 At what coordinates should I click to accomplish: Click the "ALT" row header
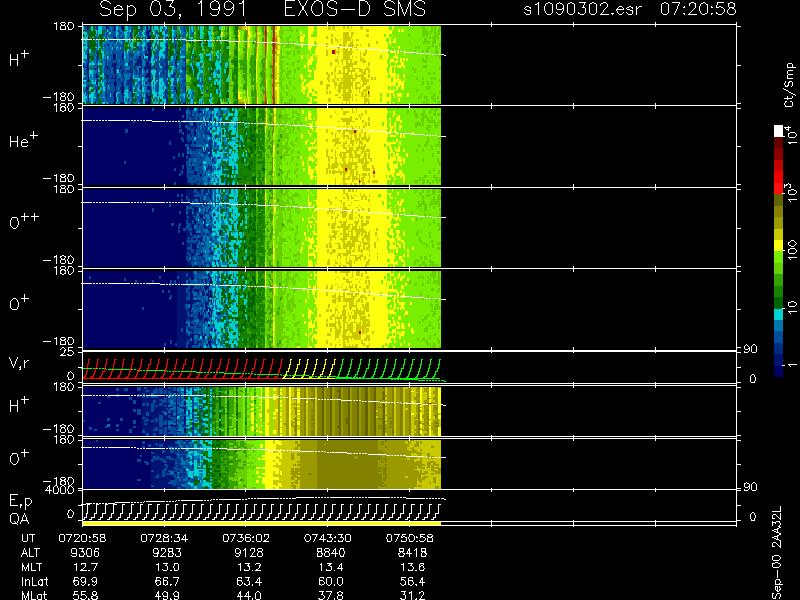(x=30, y=553)
